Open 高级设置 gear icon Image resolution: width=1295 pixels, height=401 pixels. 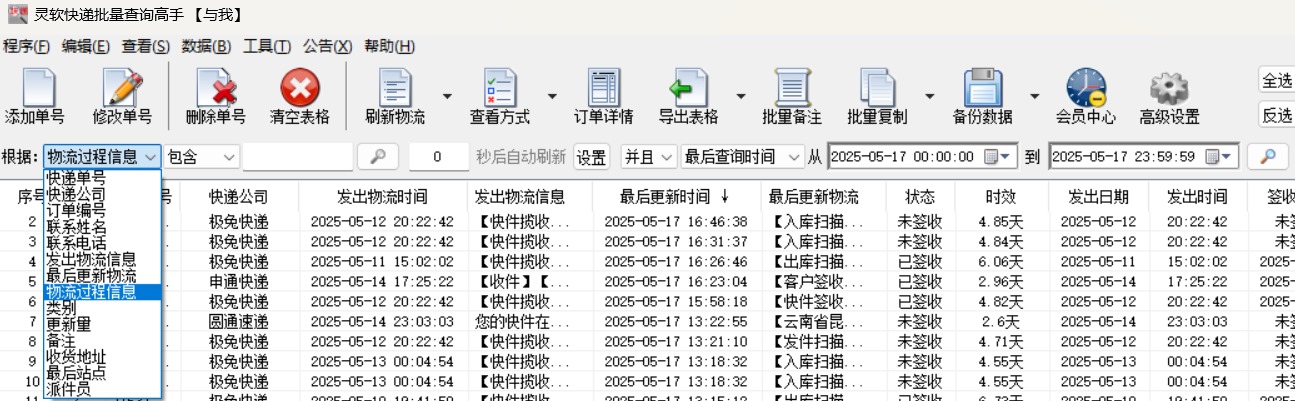(x=1169, y=87)
